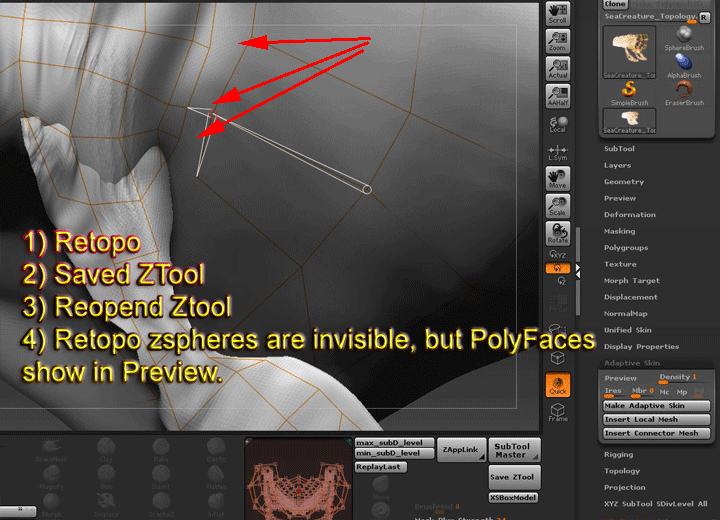
Task: Open the Displacement section
Action: 630,297
